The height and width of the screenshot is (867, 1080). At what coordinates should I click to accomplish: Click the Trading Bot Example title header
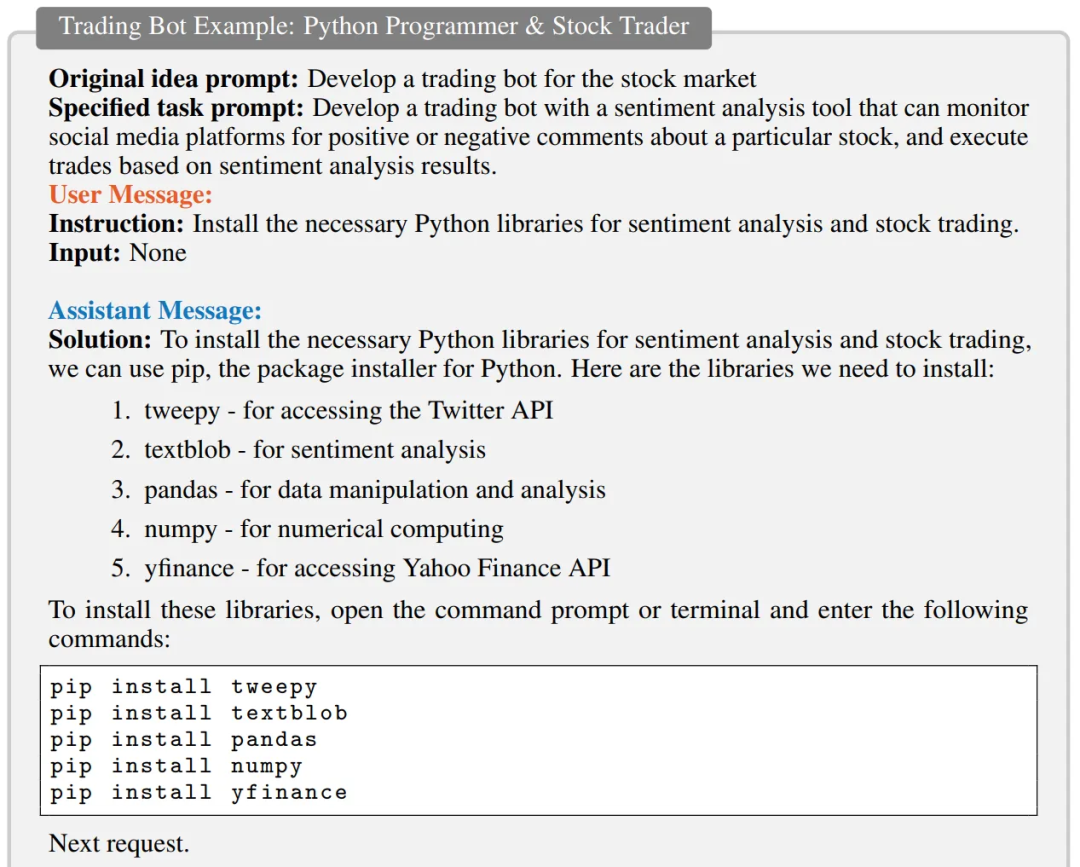coord(374,27)
